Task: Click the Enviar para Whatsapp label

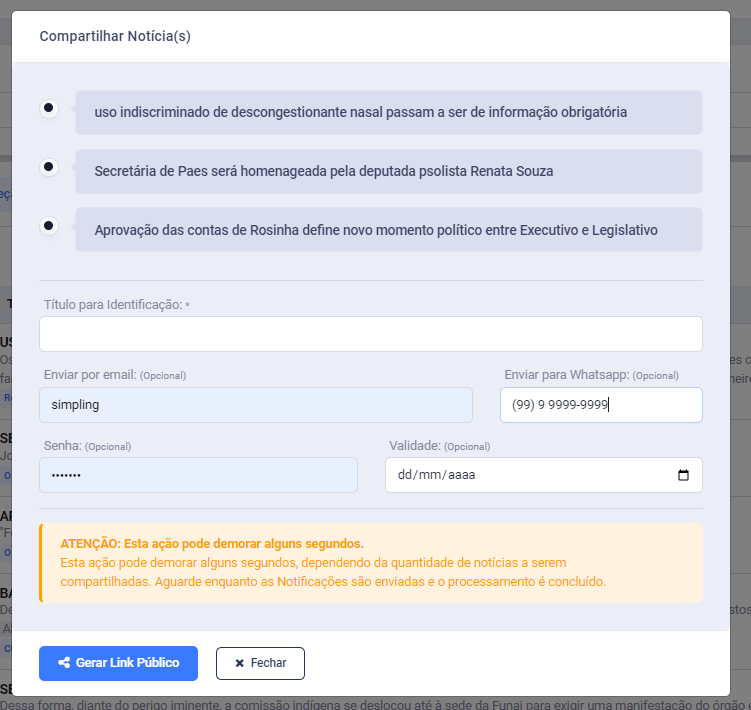Action: click(592, 375)
